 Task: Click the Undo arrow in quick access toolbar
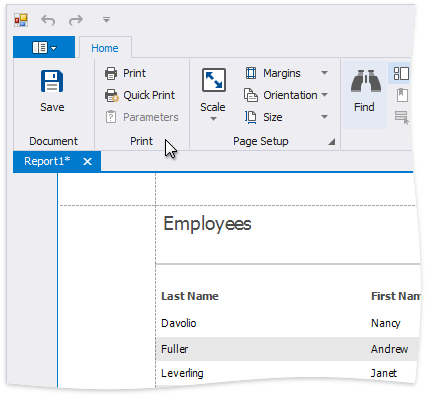coord(48,20)
